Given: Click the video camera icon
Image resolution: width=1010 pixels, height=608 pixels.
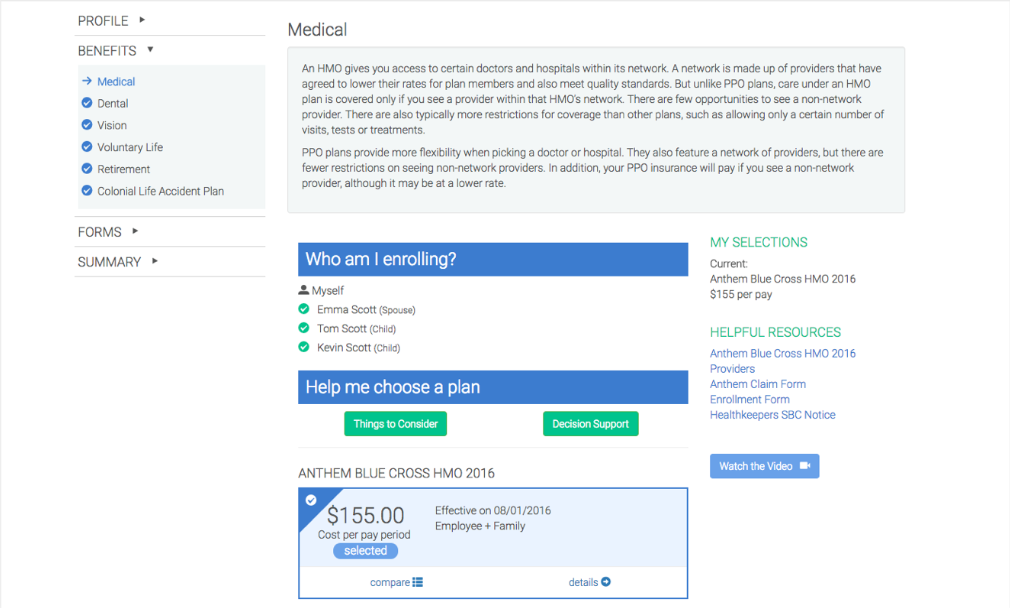Looking at the screenshot, I should tap(804, 466).
